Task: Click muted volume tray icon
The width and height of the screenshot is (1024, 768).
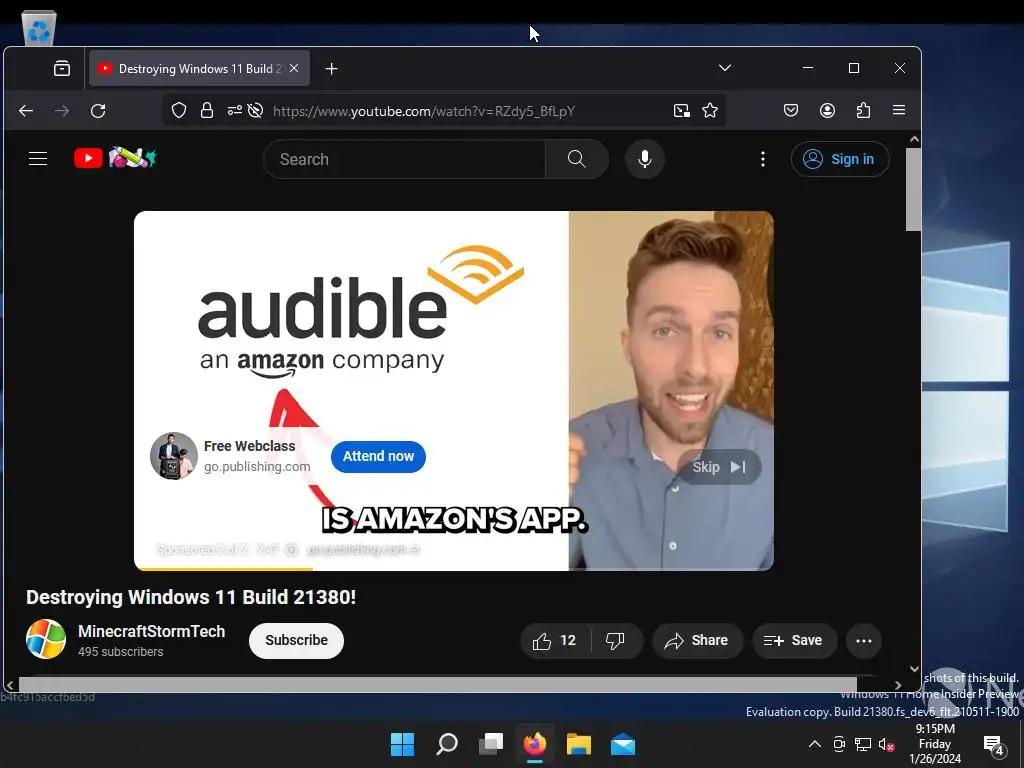Action: 887,744
